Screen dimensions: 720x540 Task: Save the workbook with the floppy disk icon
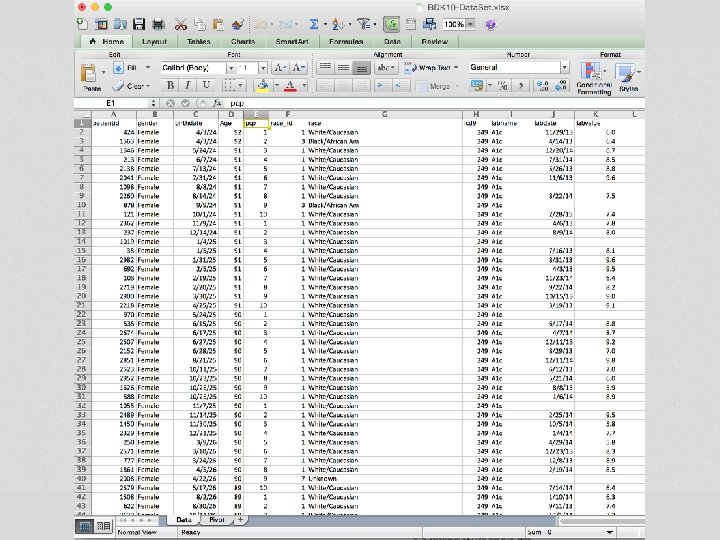point(139,24)
